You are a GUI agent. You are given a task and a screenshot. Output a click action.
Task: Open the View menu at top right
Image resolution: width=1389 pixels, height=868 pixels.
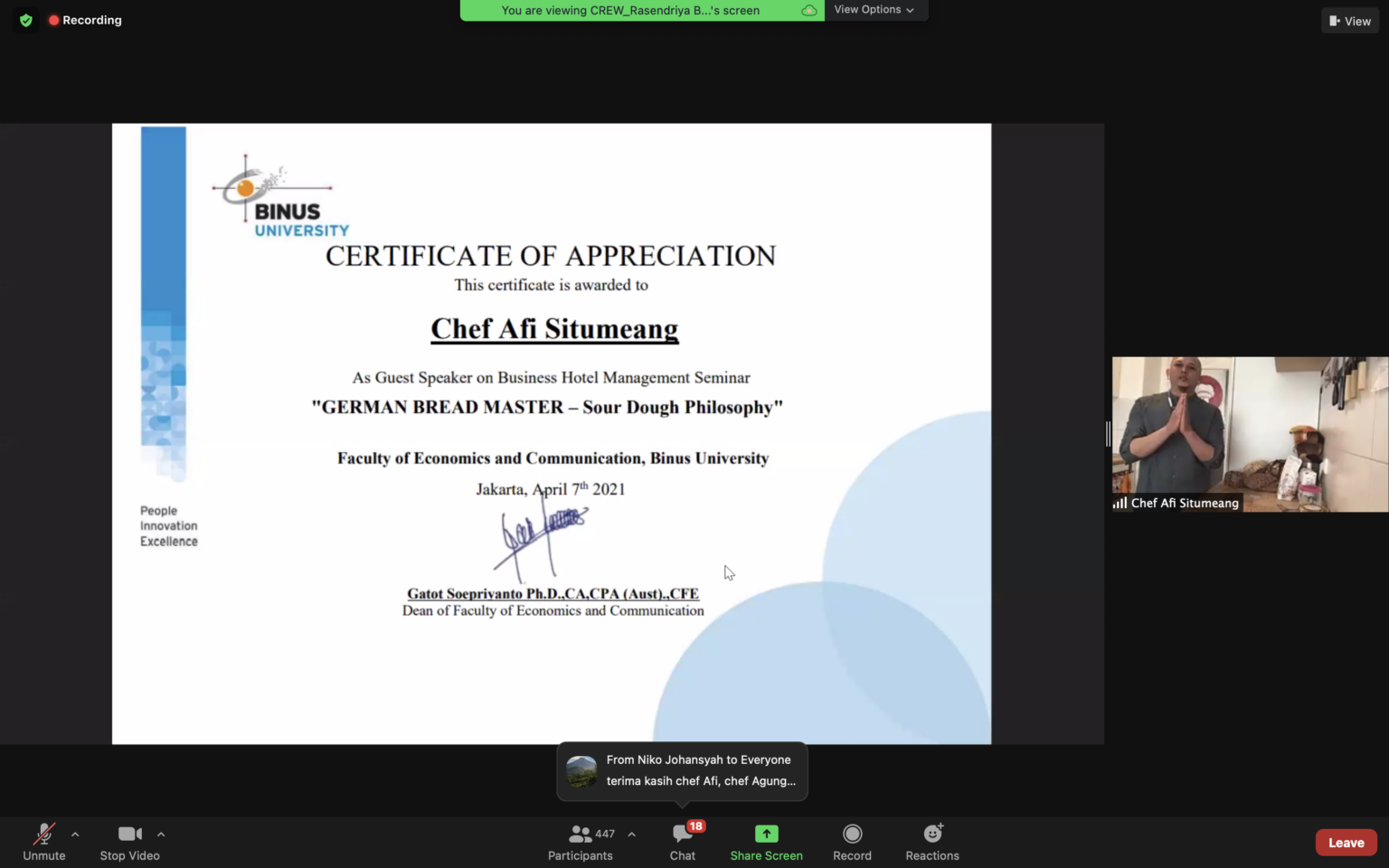(1349, 21)
